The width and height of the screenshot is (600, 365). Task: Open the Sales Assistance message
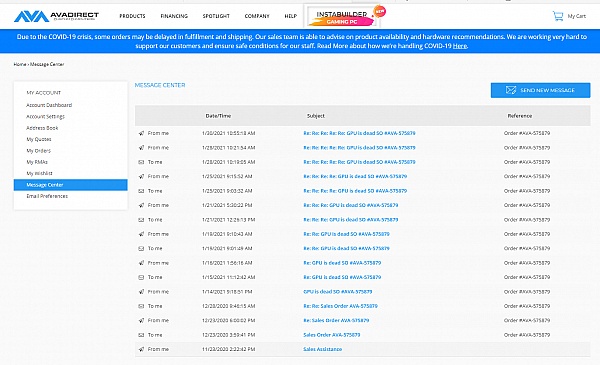click(x=323, y=349)
